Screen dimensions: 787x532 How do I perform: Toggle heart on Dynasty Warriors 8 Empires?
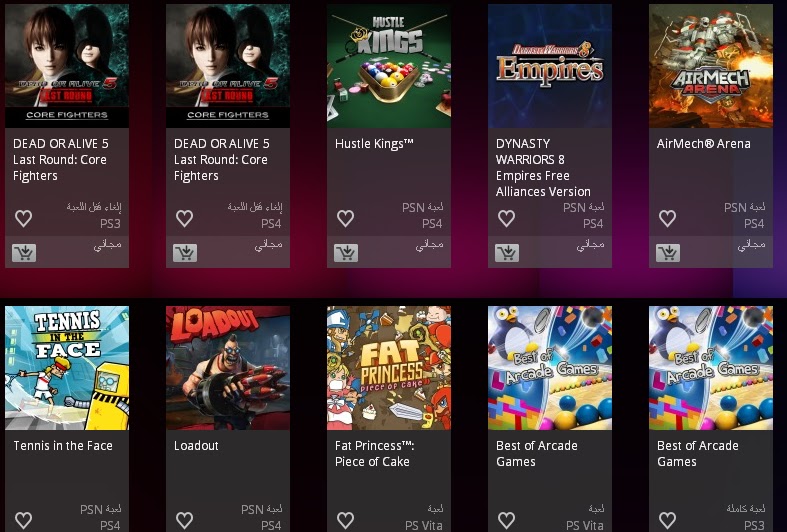506,218
